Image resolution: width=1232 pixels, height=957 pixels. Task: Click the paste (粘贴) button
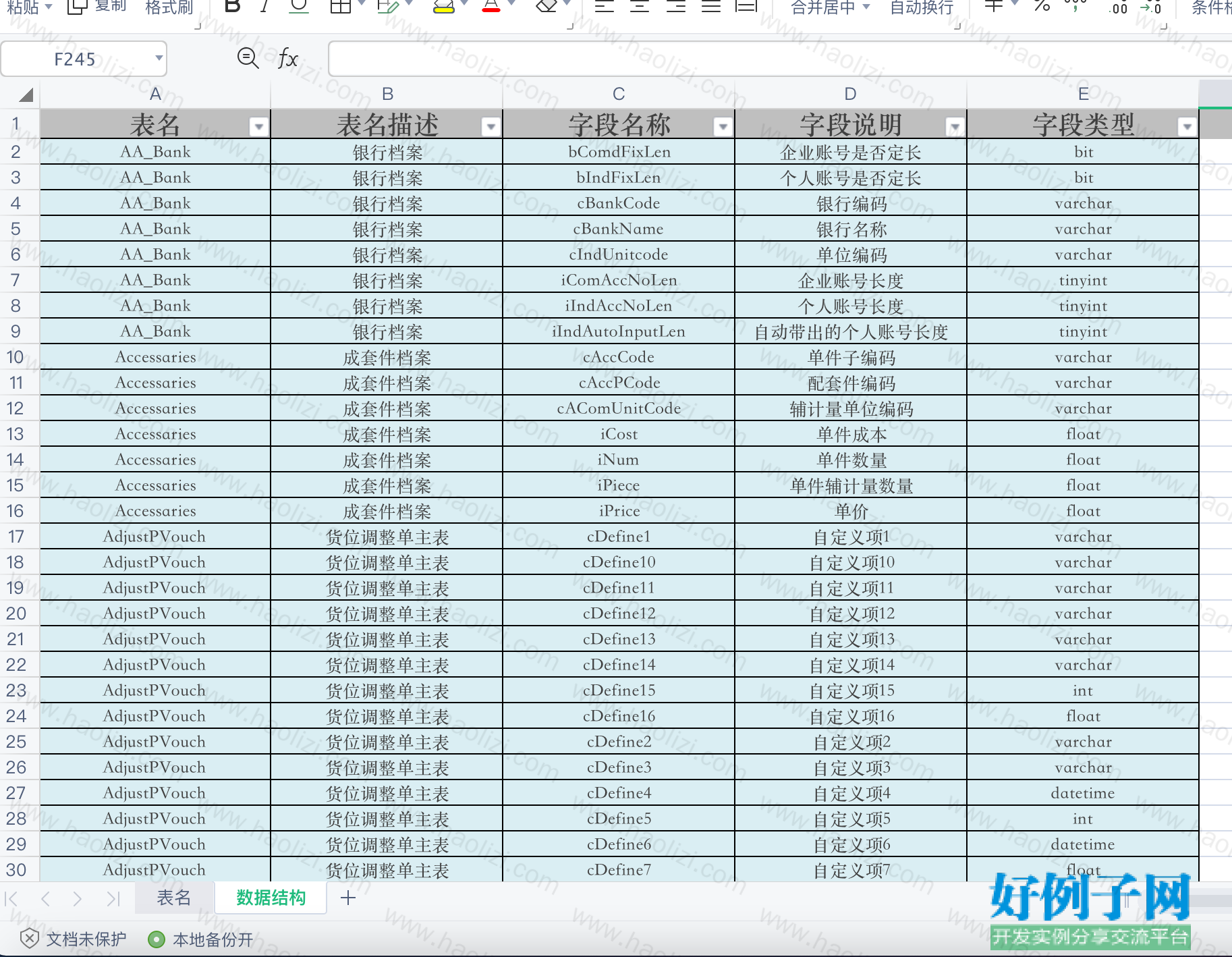click(22, 7)
